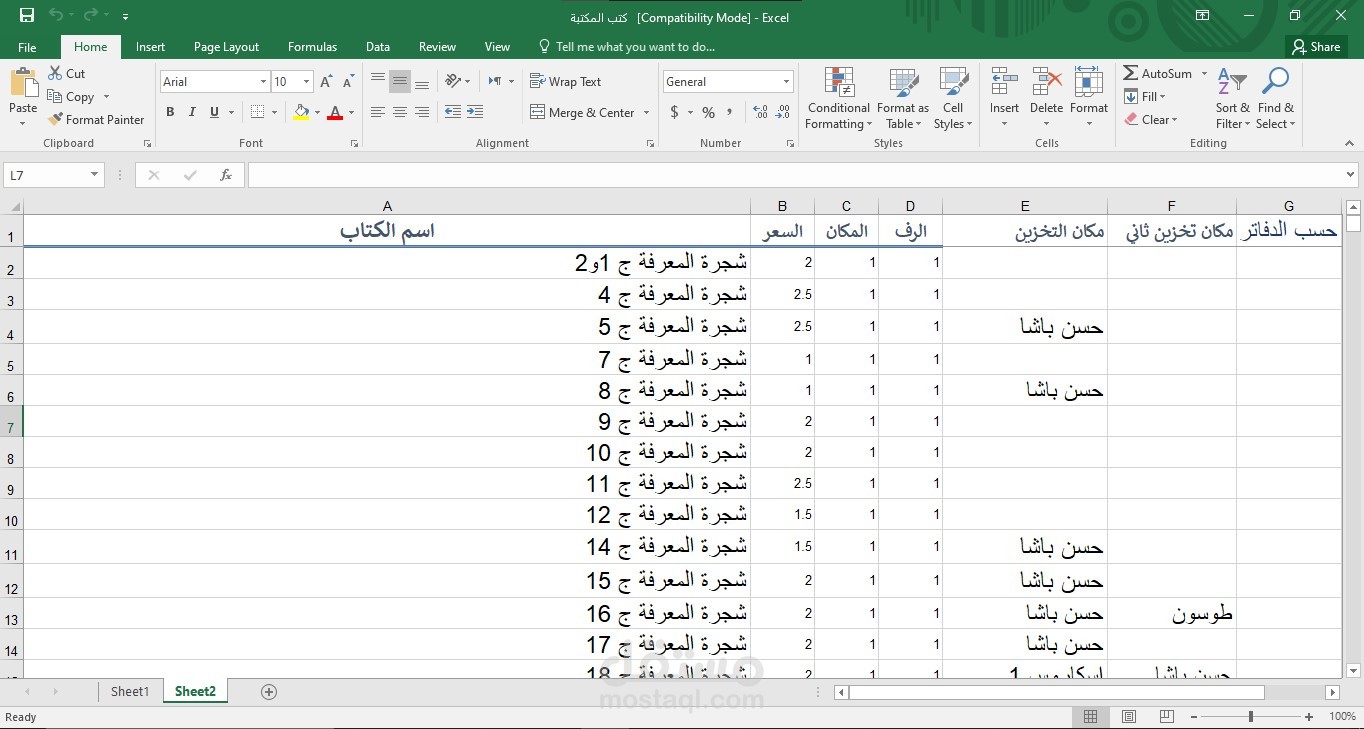Switch to the Formulas tab

pyautogui.click(x=312, y=47)
